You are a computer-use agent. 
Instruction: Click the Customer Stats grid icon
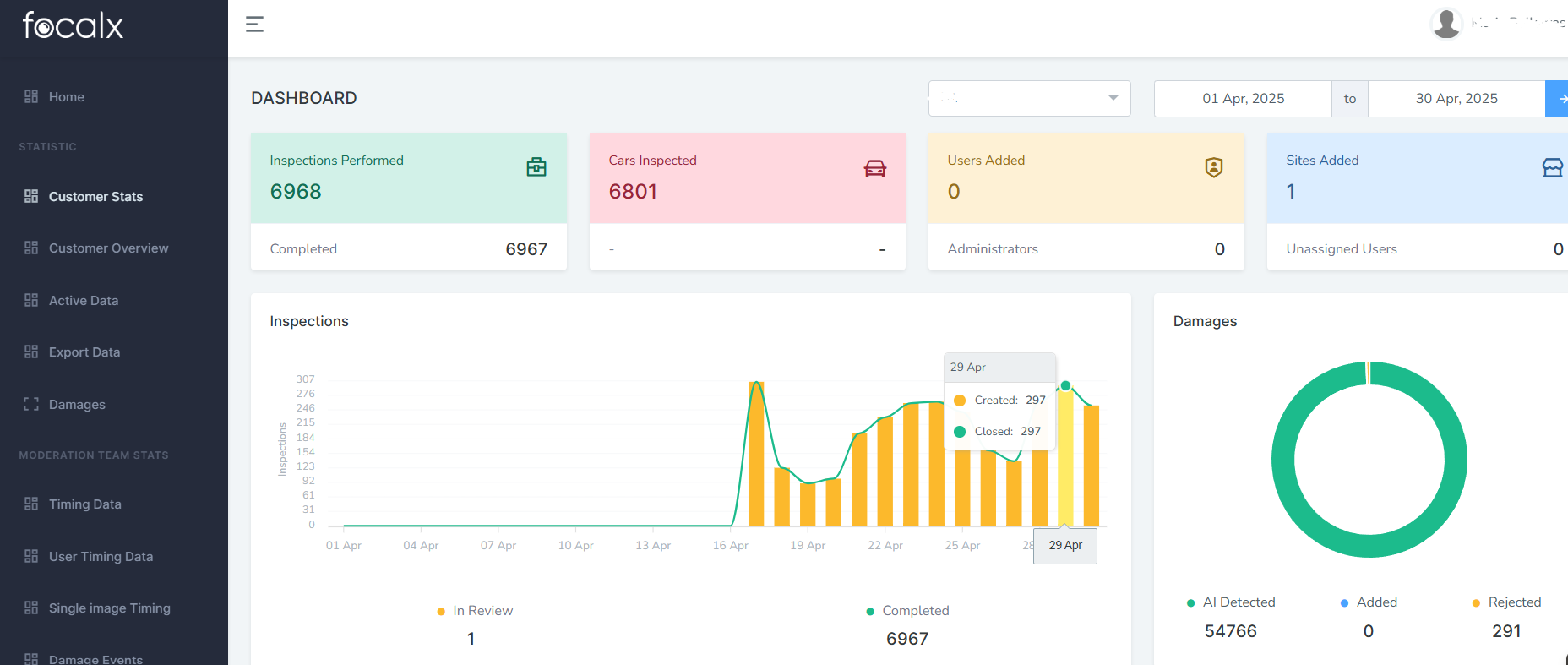pos(31,196)
